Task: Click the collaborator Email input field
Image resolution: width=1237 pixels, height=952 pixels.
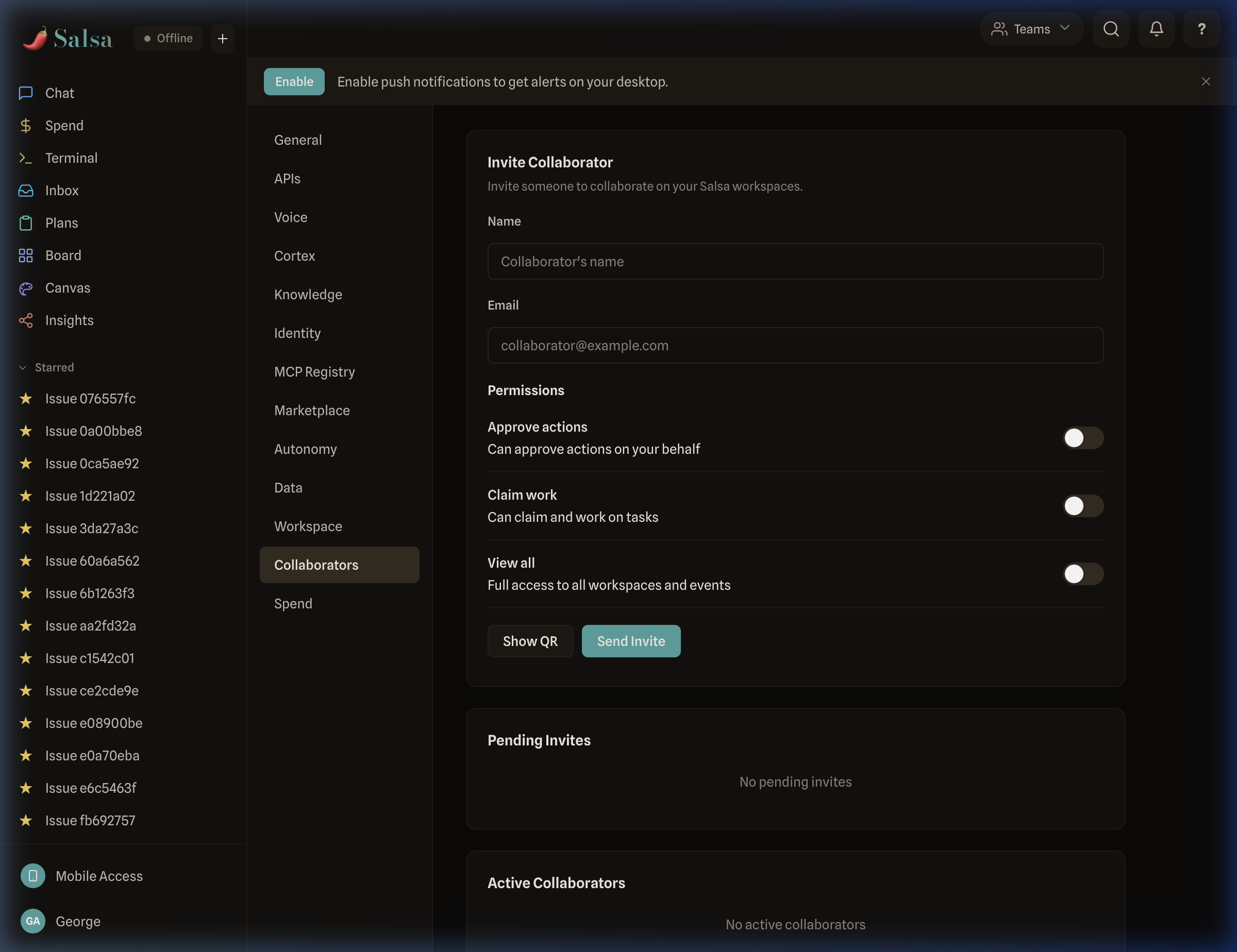Action: click(795, 345)
